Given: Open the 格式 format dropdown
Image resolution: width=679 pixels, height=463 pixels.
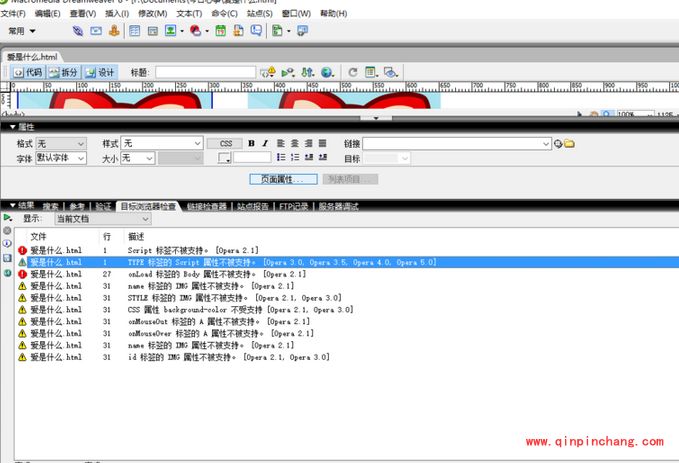Looking at the screenshot, I should click(61, 144).
